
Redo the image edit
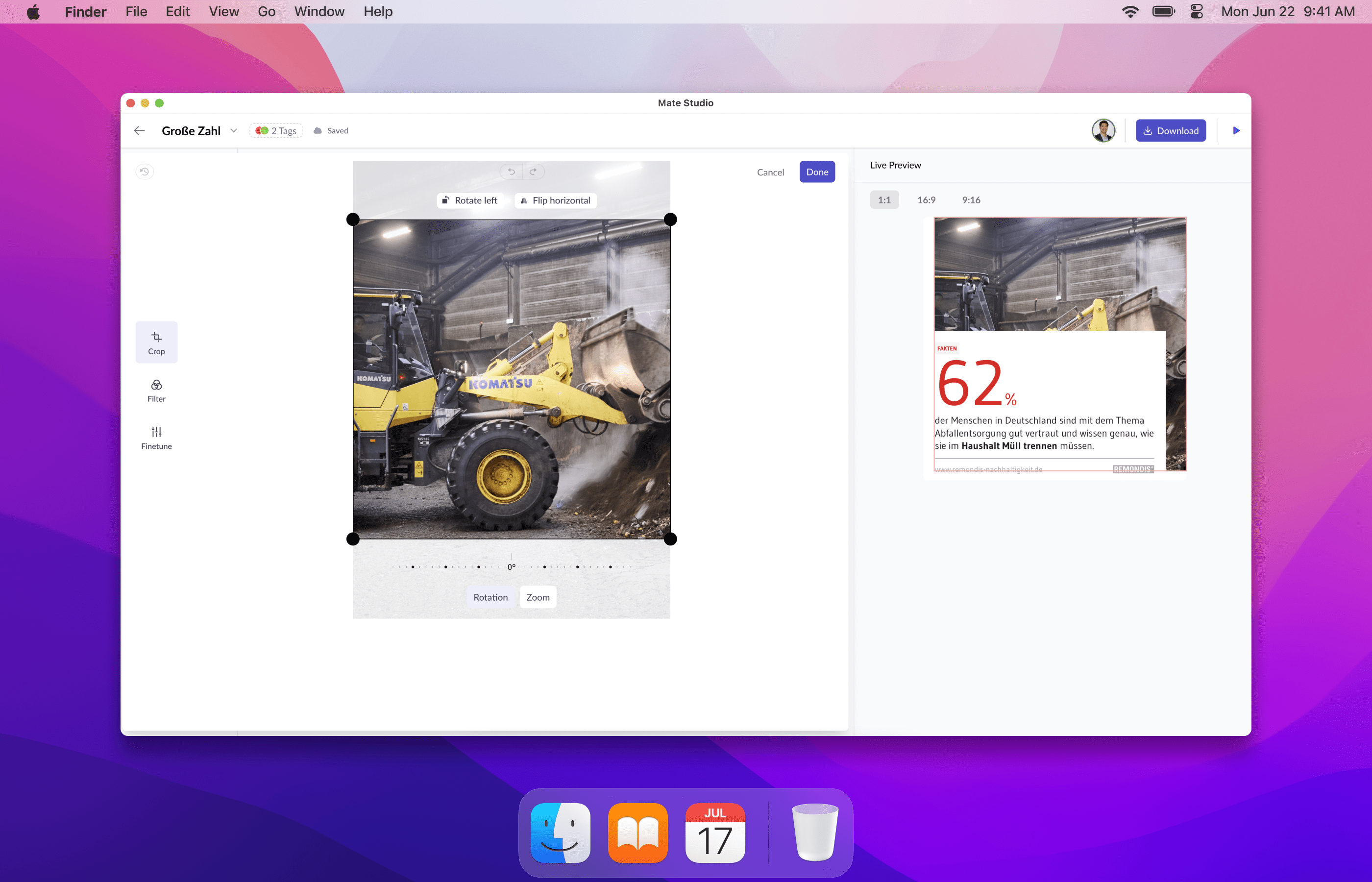click(x=533, y=171)
